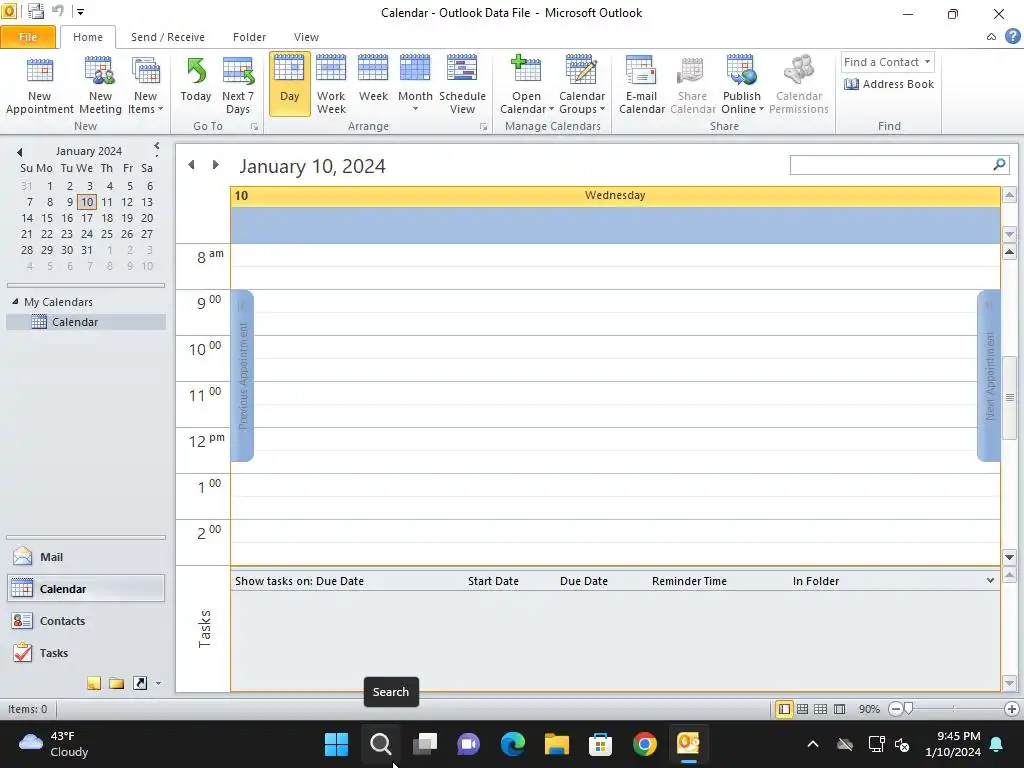The height and width of the screenshot is (768, 1024).
Task: Switch to Schedule View
Action: click(462, 86)
